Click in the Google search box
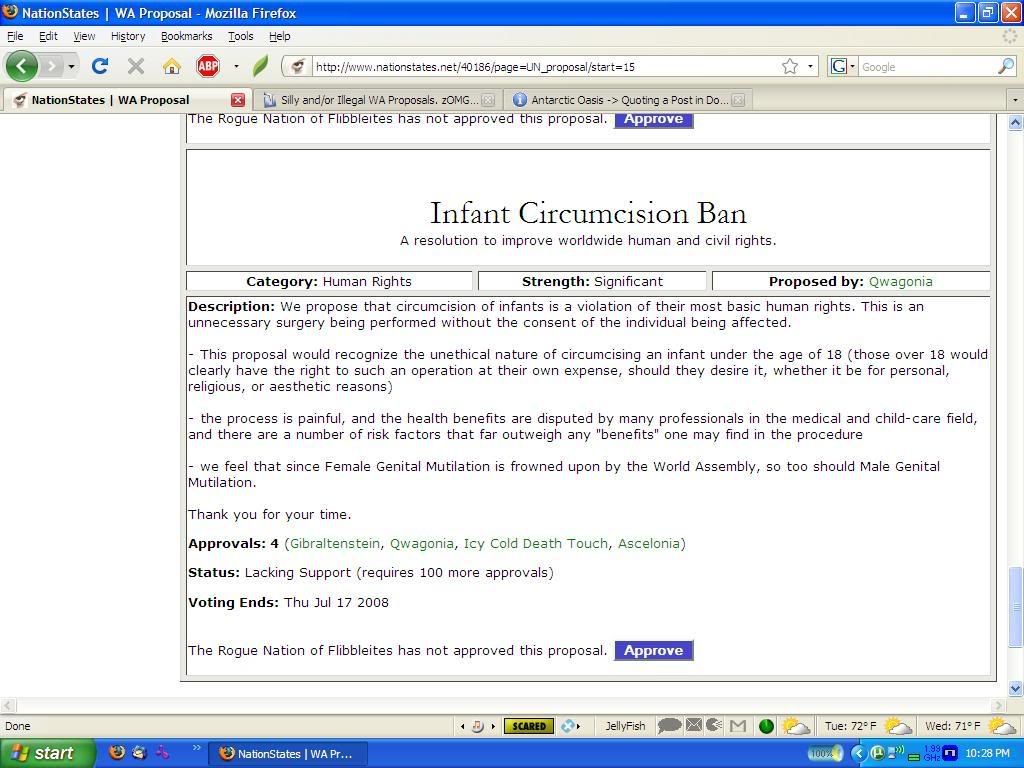This screenshot has width=1024, height=768. (x=925, y=67)
